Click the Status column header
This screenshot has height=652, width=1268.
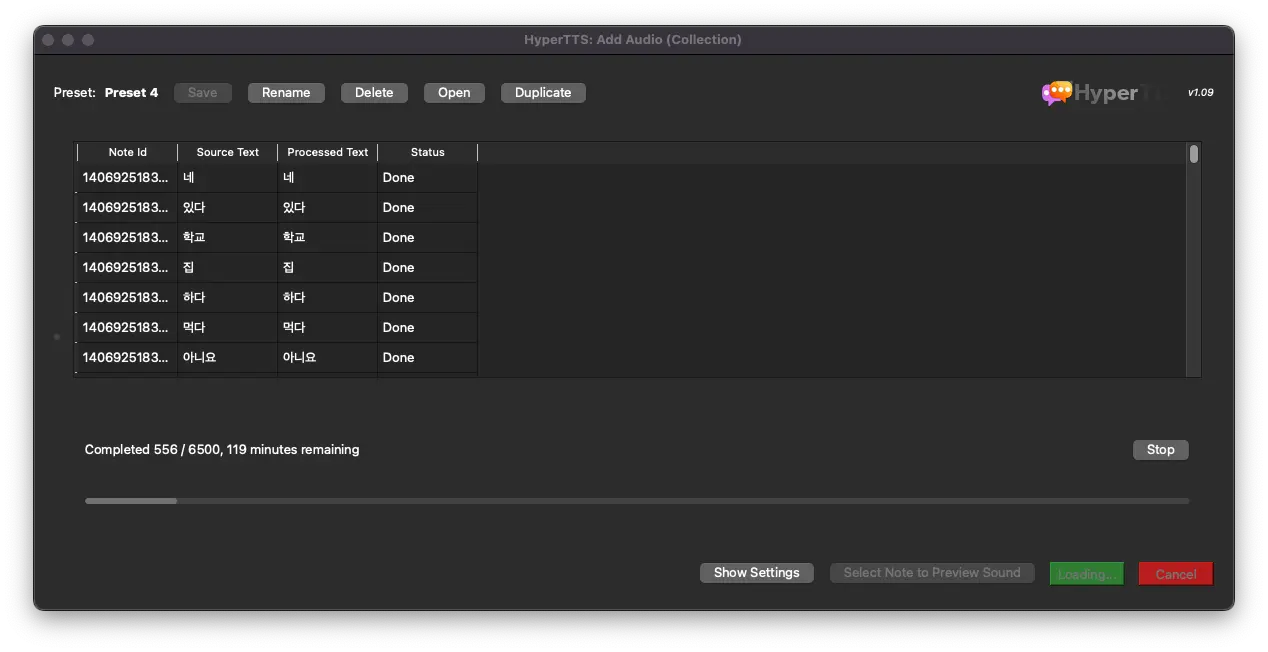pos(428,153)
